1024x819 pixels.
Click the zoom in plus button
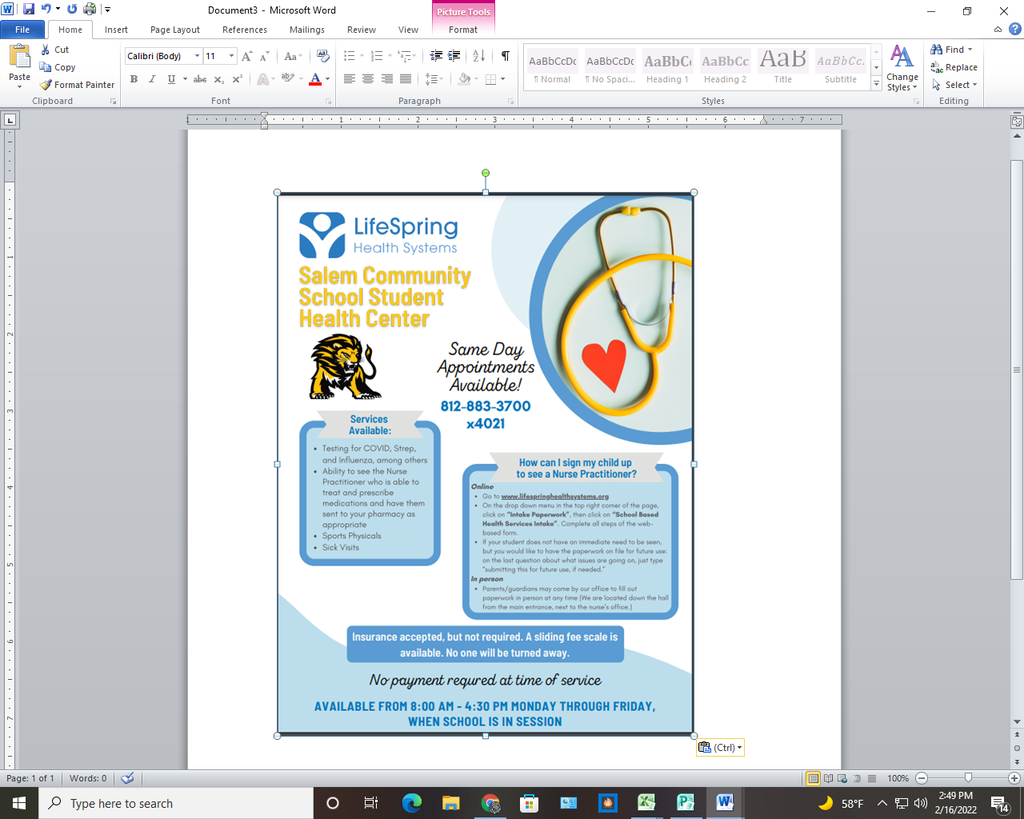pos(1014,778)
